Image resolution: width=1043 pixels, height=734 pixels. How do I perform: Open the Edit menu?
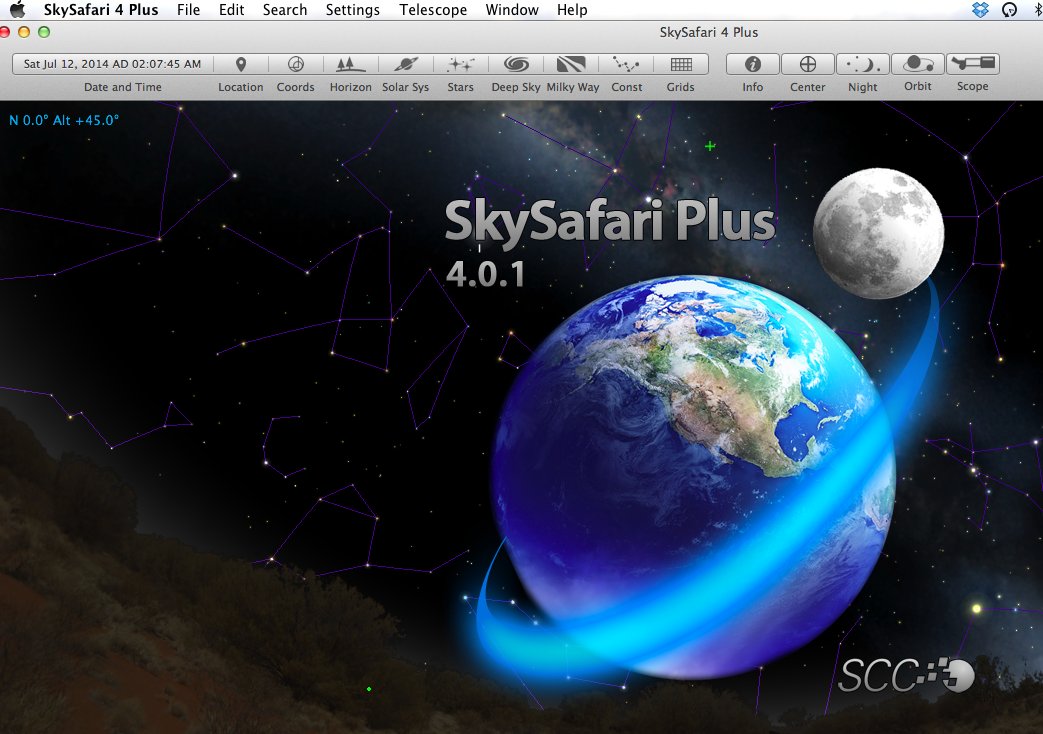(x=231, y=10)
